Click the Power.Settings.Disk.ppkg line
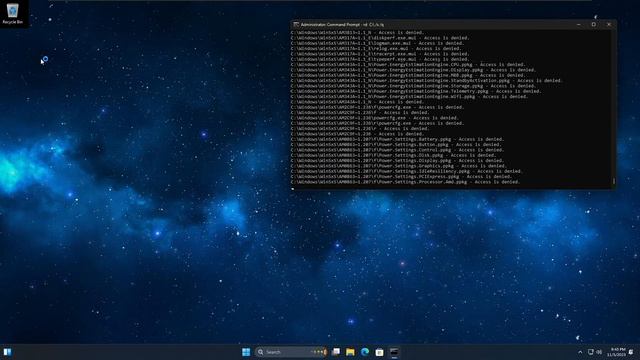This screenshot has width=640, height=360. coord(393,155)
